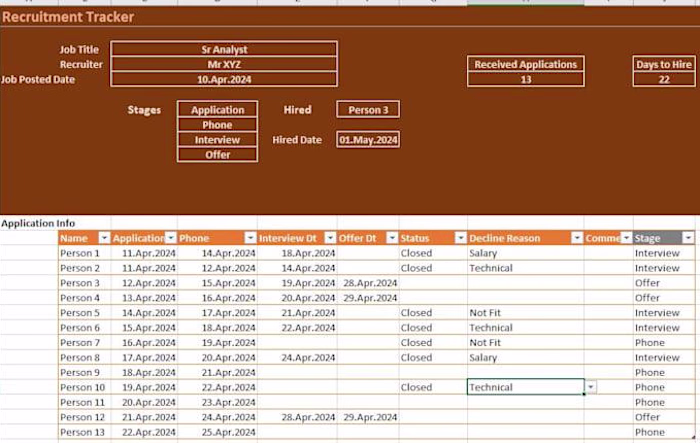Select the Application stage cell
This screenshot has height=443, width=700.
click(x=217, y=109)
